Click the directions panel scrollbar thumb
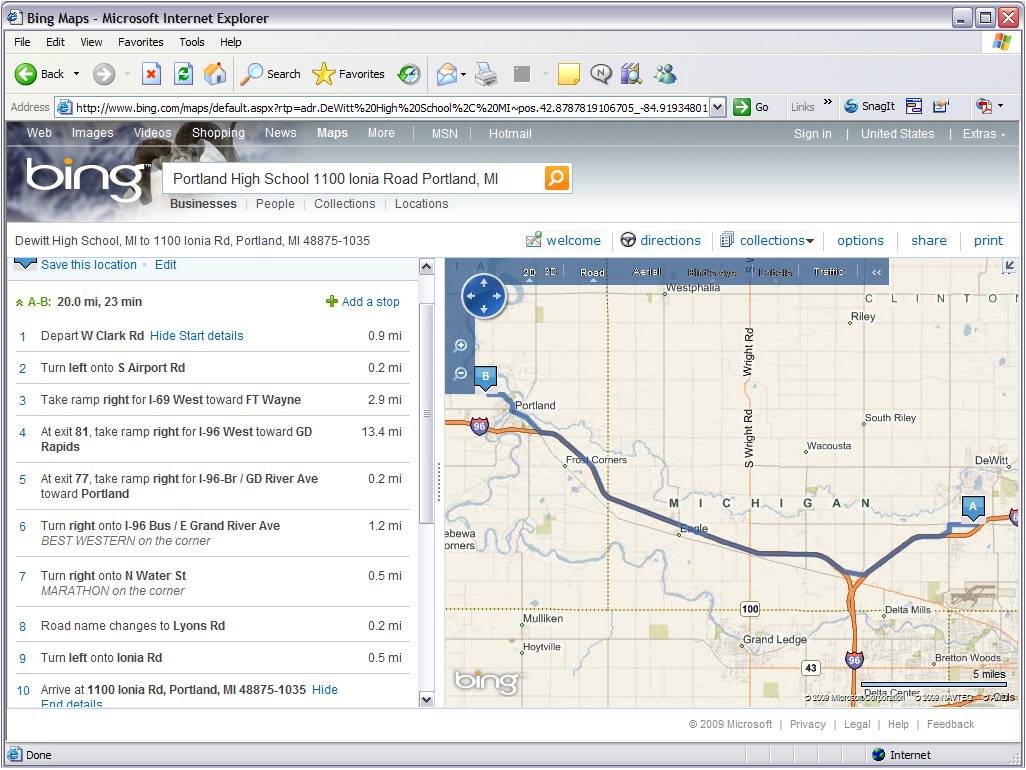The image size is (1026, 770). point(426,412)
